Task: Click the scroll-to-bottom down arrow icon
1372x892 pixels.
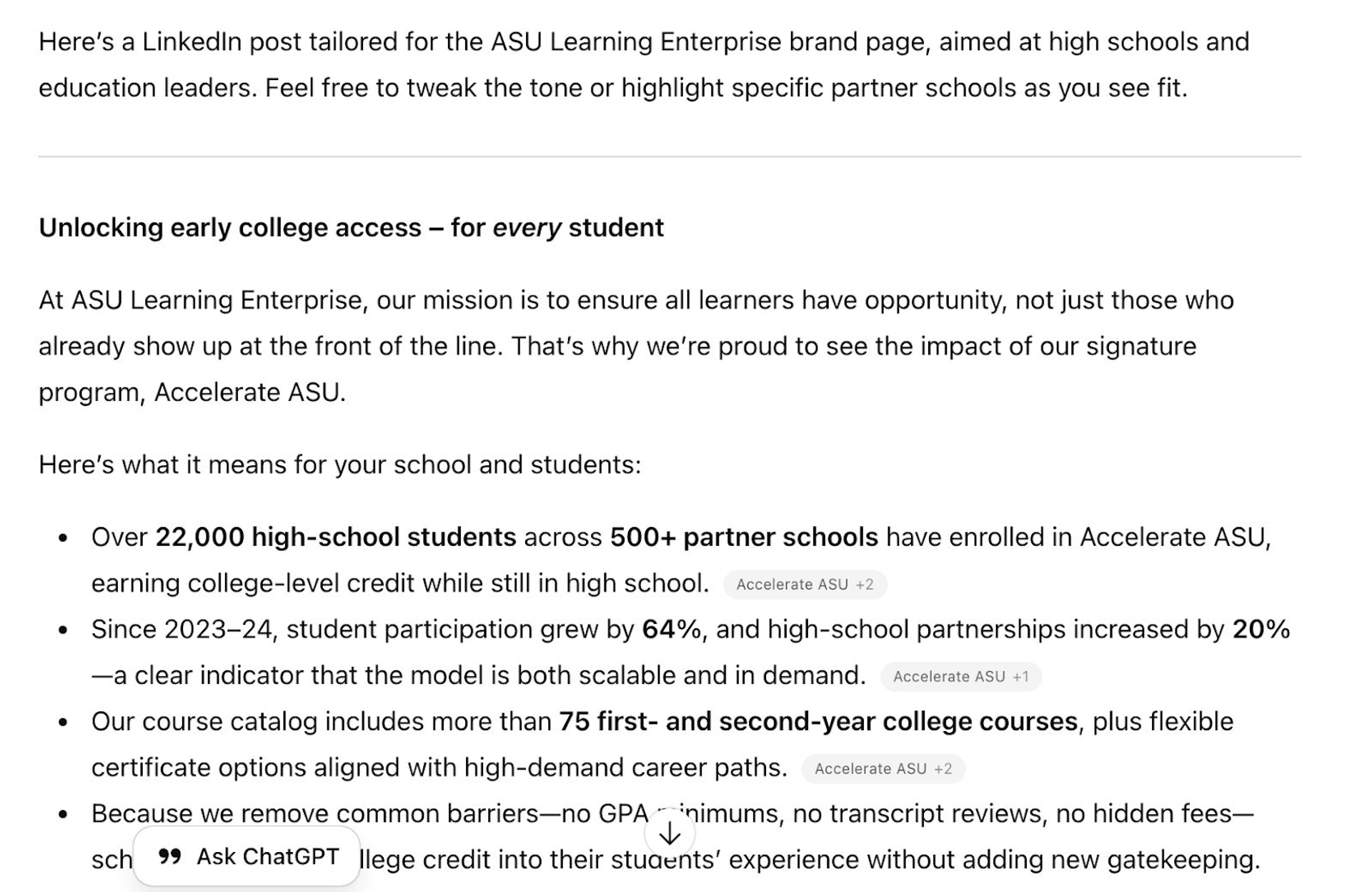Action: pyautogui.click(x=670, y=833)
